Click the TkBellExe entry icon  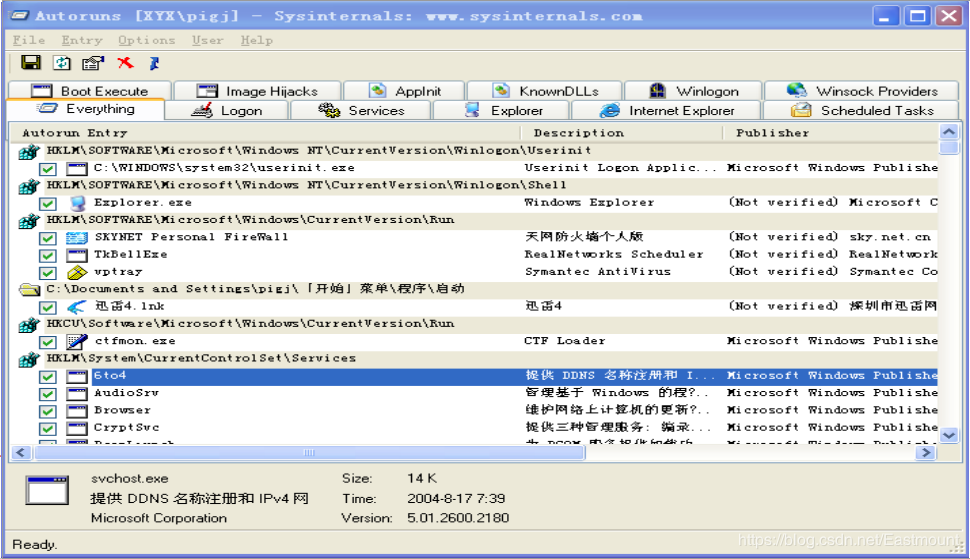pos(77,255)
